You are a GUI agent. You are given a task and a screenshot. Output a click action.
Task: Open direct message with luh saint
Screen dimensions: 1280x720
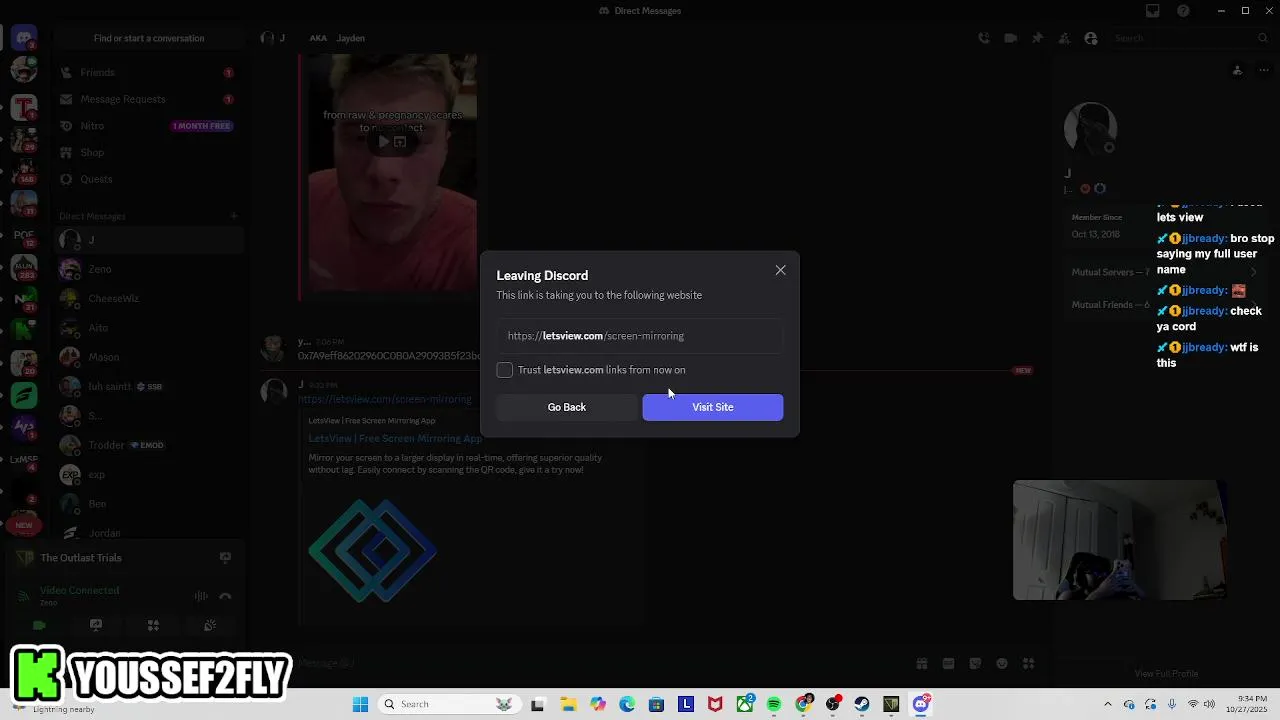(x=148, y=386)
